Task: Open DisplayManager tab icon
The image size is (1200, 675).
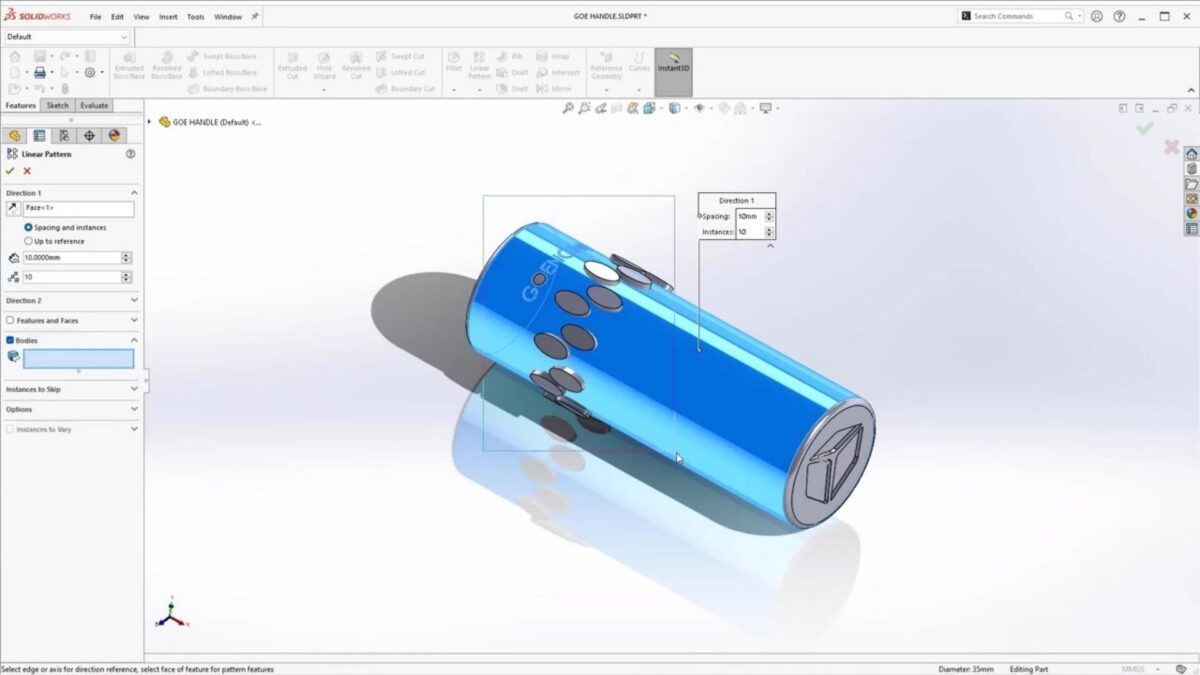Action: [x=114, y=135]
